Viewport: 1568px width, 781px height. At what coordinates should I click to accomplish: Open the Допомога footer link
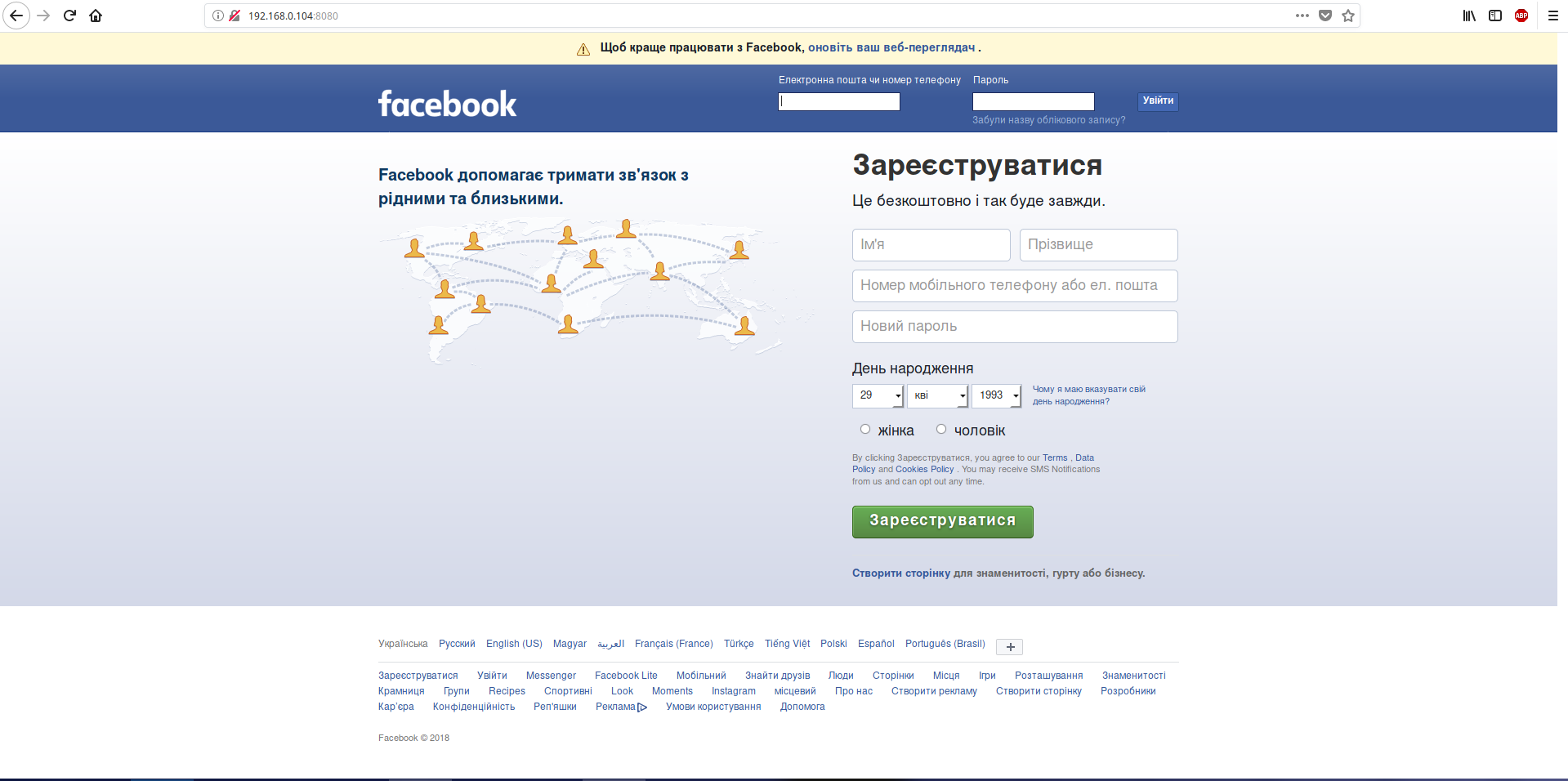[x=802, y=707]
